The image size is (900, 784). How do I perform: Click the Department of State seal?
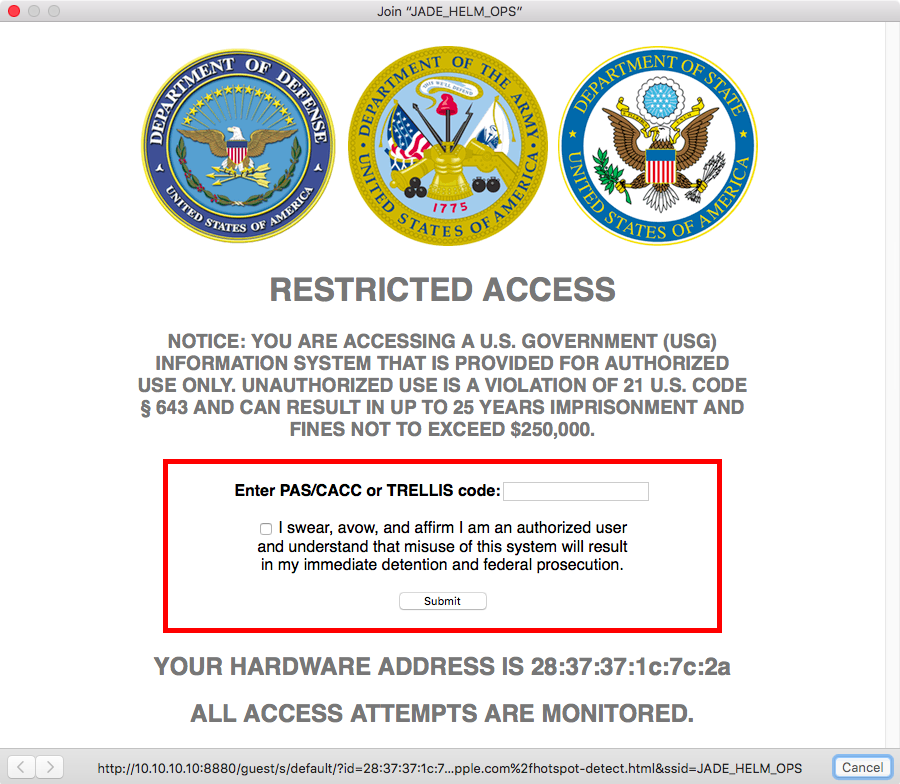658,146
